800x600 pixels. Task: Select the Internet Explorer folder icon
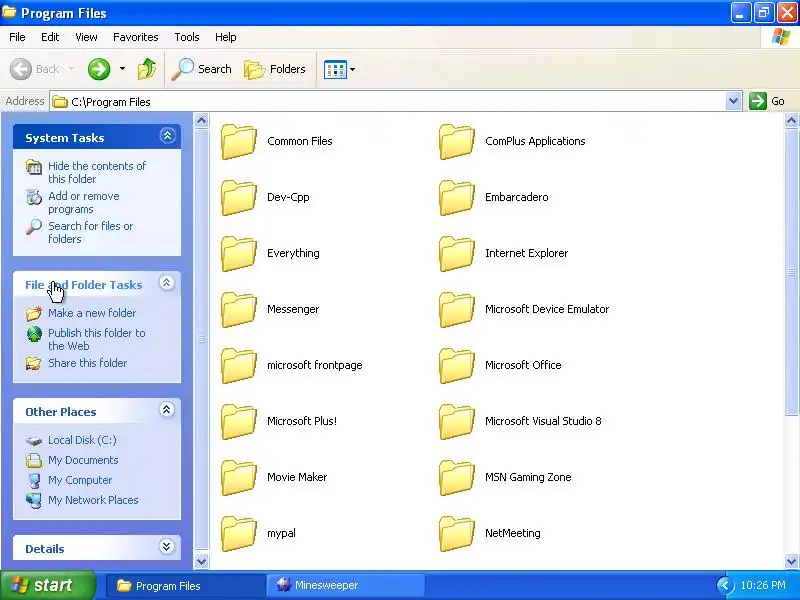tap(457, 254)
